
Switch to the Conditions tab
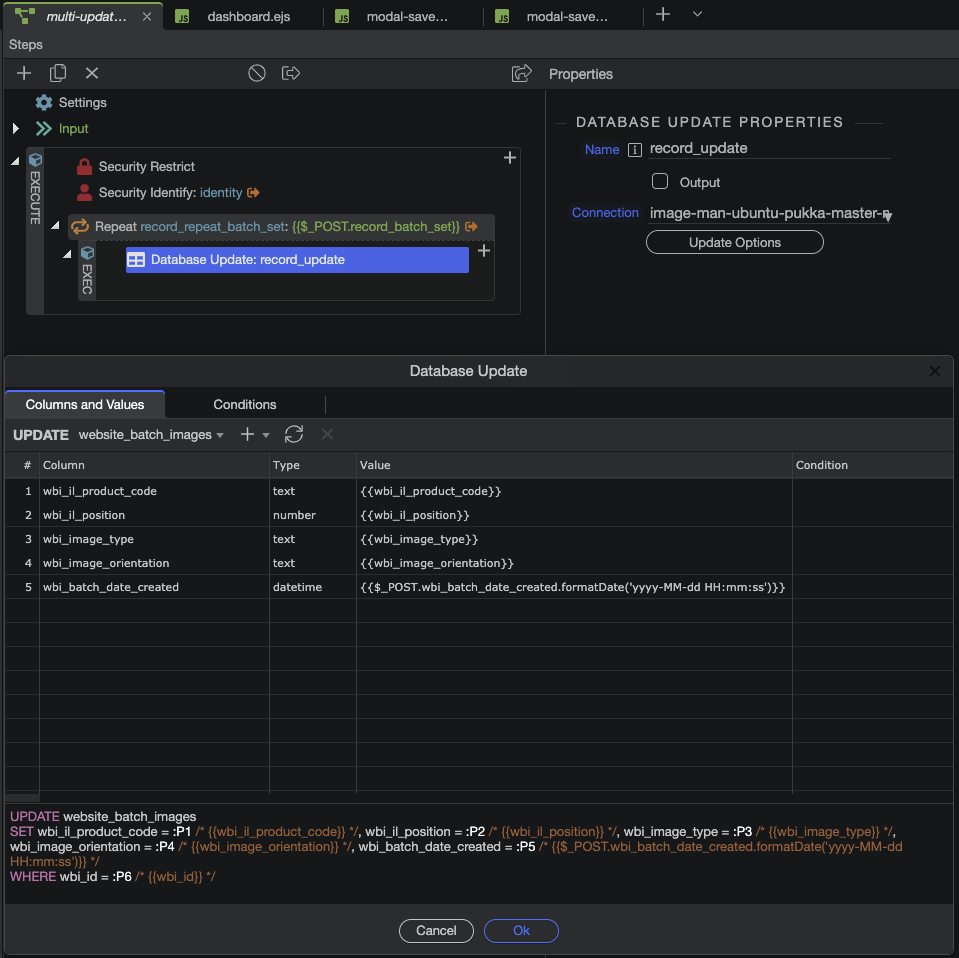pyautogui.click(x=244, y=404)
